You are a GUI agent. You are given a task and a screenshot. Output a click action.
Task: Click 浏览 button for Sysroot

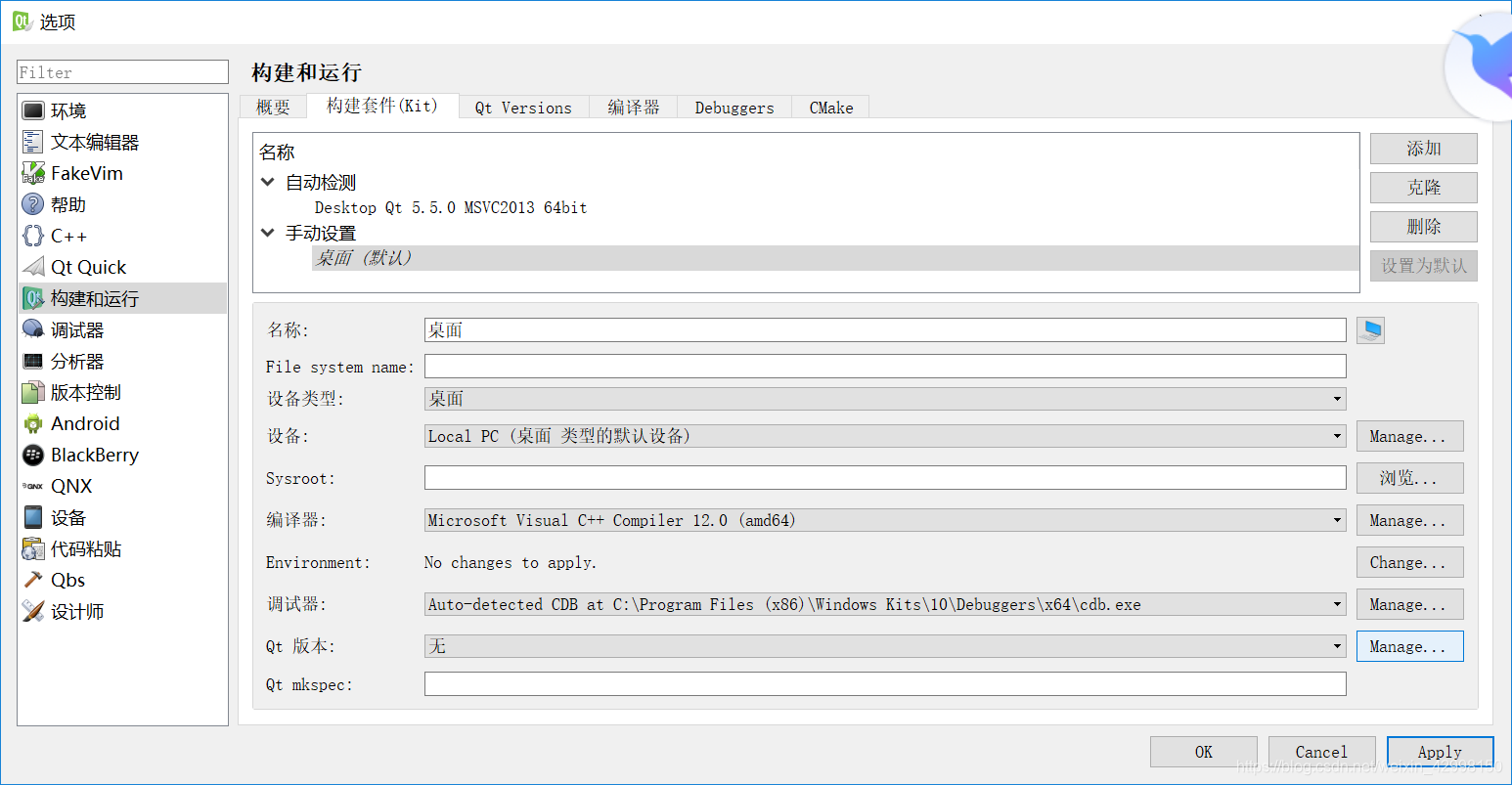click(1409, 478)
